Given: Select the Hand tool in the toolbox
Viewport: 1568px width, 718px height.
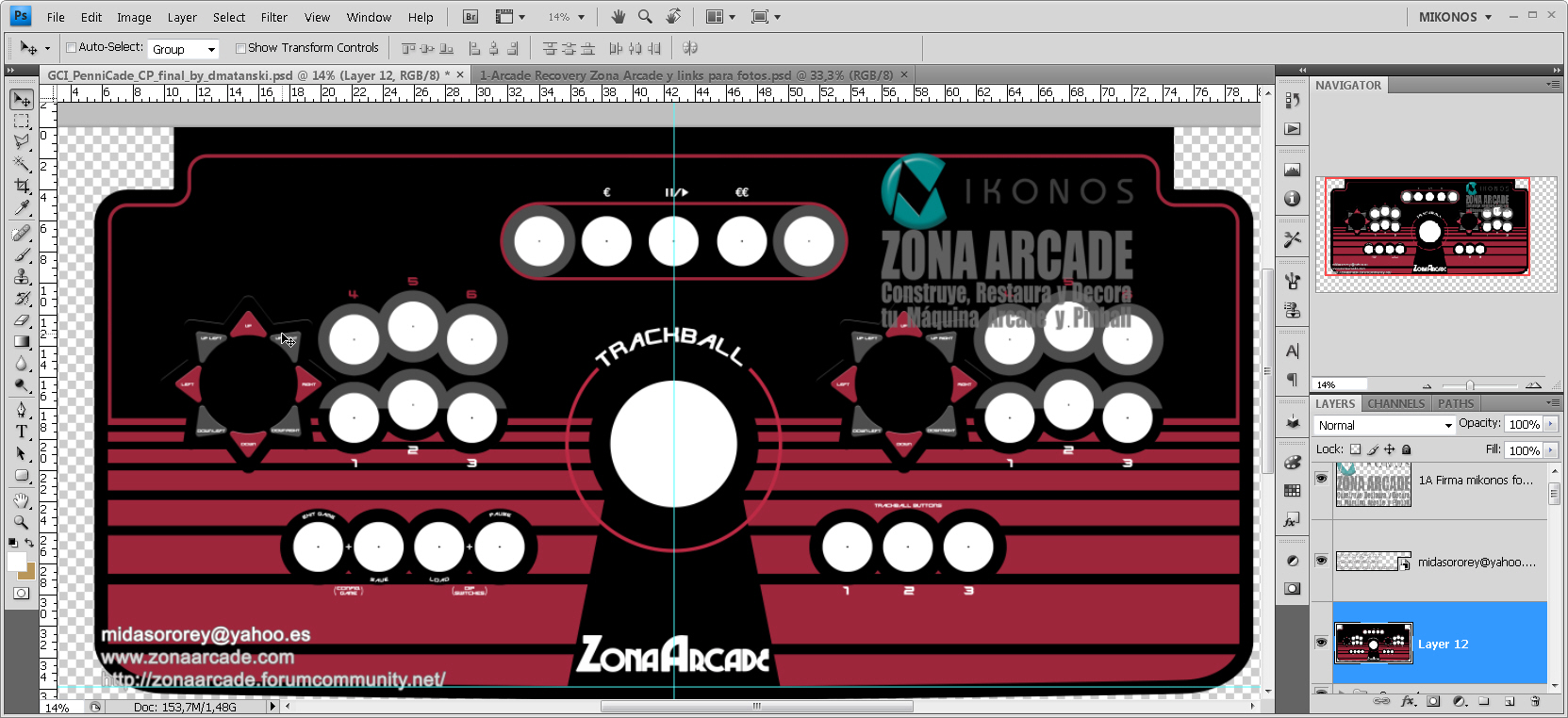Looking at the screenshot, I should coord(22,500).
